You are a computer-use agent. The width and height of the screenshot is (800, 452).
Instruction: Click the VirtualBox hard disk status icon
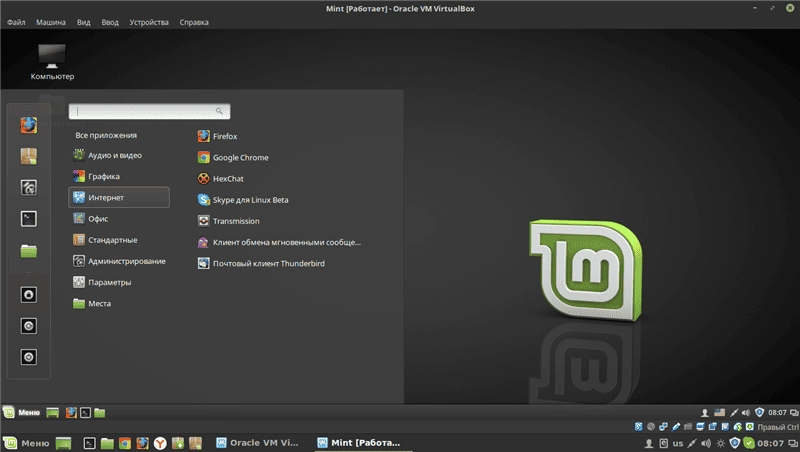639,427
